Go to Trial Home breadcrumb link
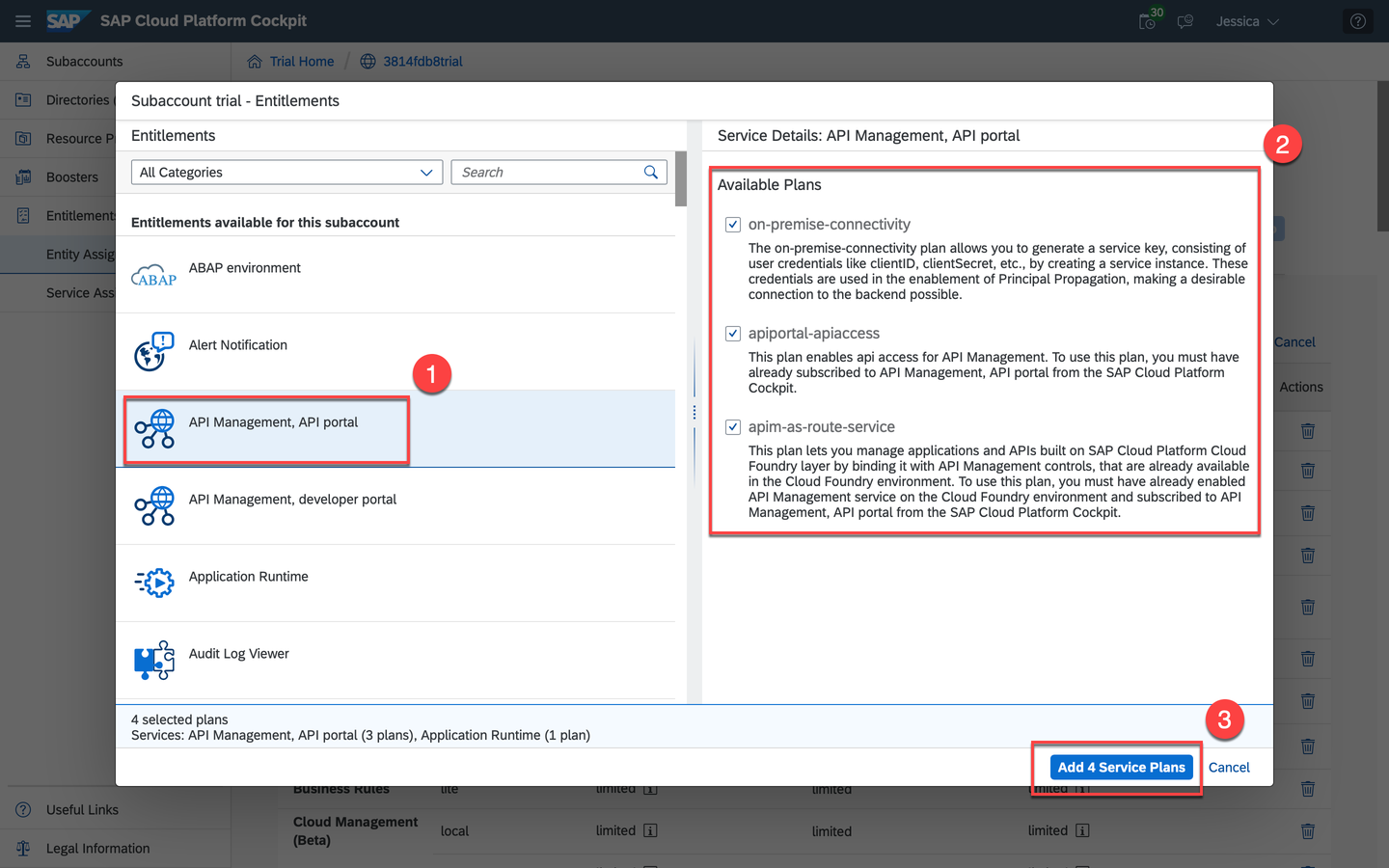This screenshot has width=1389, height=868. click(302, 61)
